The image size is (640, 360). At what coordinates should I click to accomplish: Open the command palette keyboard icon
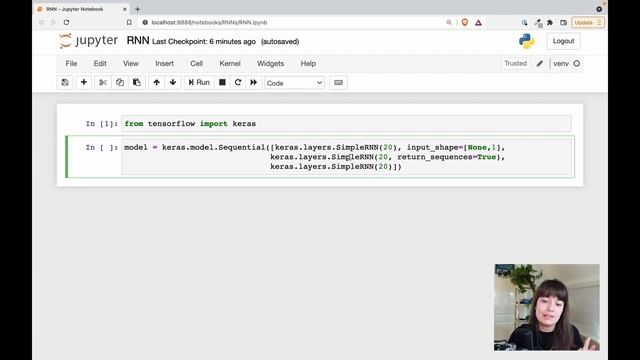(x=338, y=82)
